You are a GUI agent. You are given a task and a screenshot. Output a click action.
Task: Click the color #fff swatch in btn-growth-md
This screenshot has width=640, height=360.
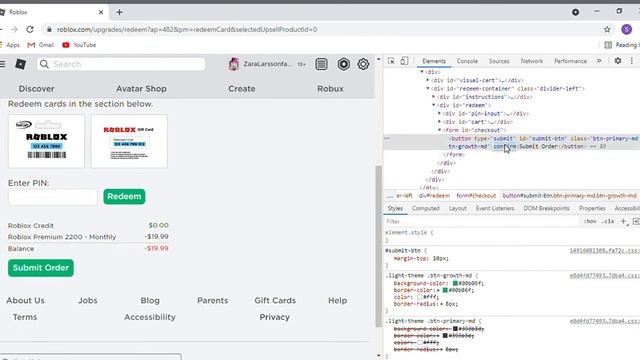pyautogui.click(x=419, y=297)
